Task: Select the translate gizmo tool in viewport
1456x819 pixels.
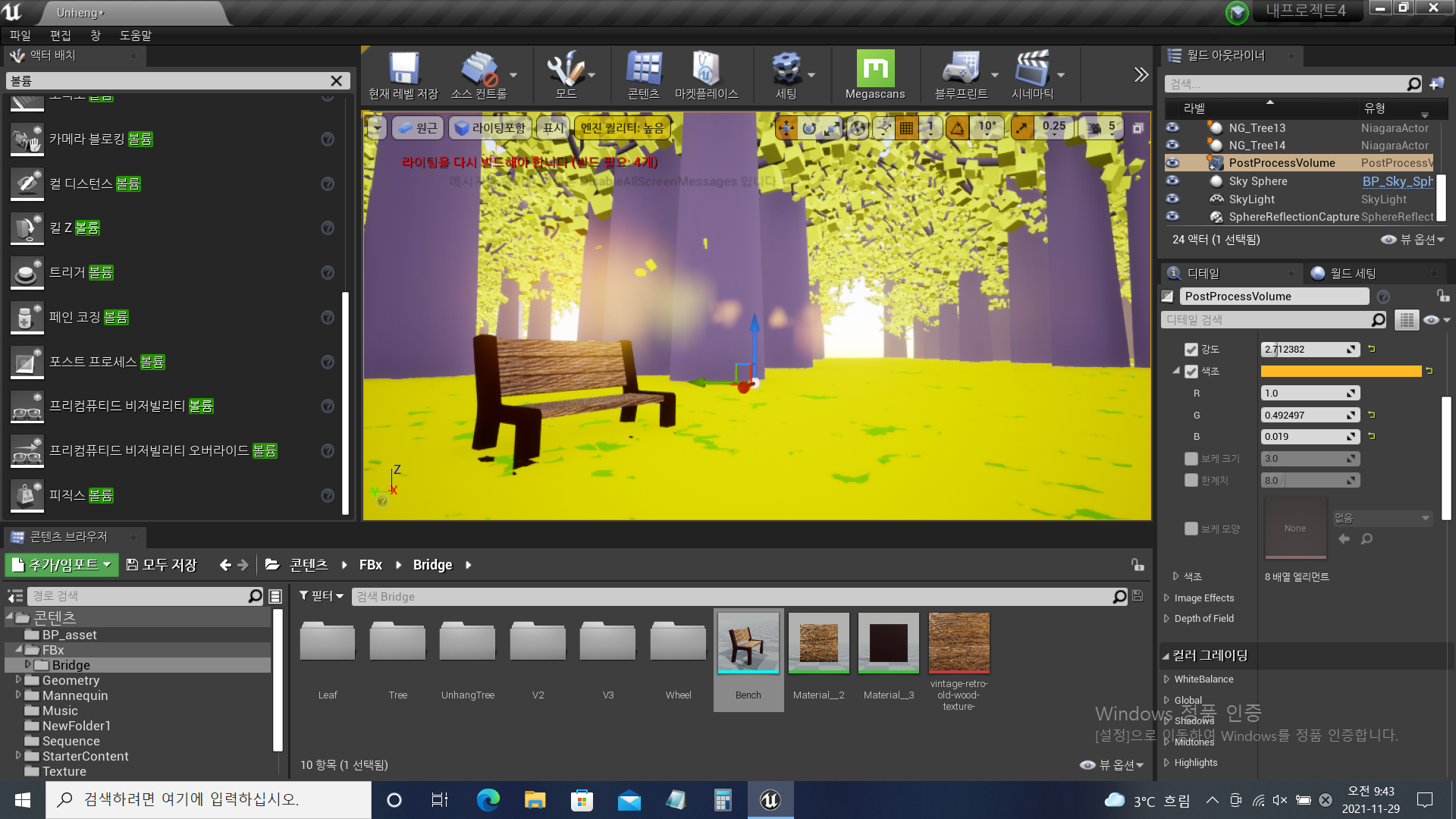Action: [786, 128]
